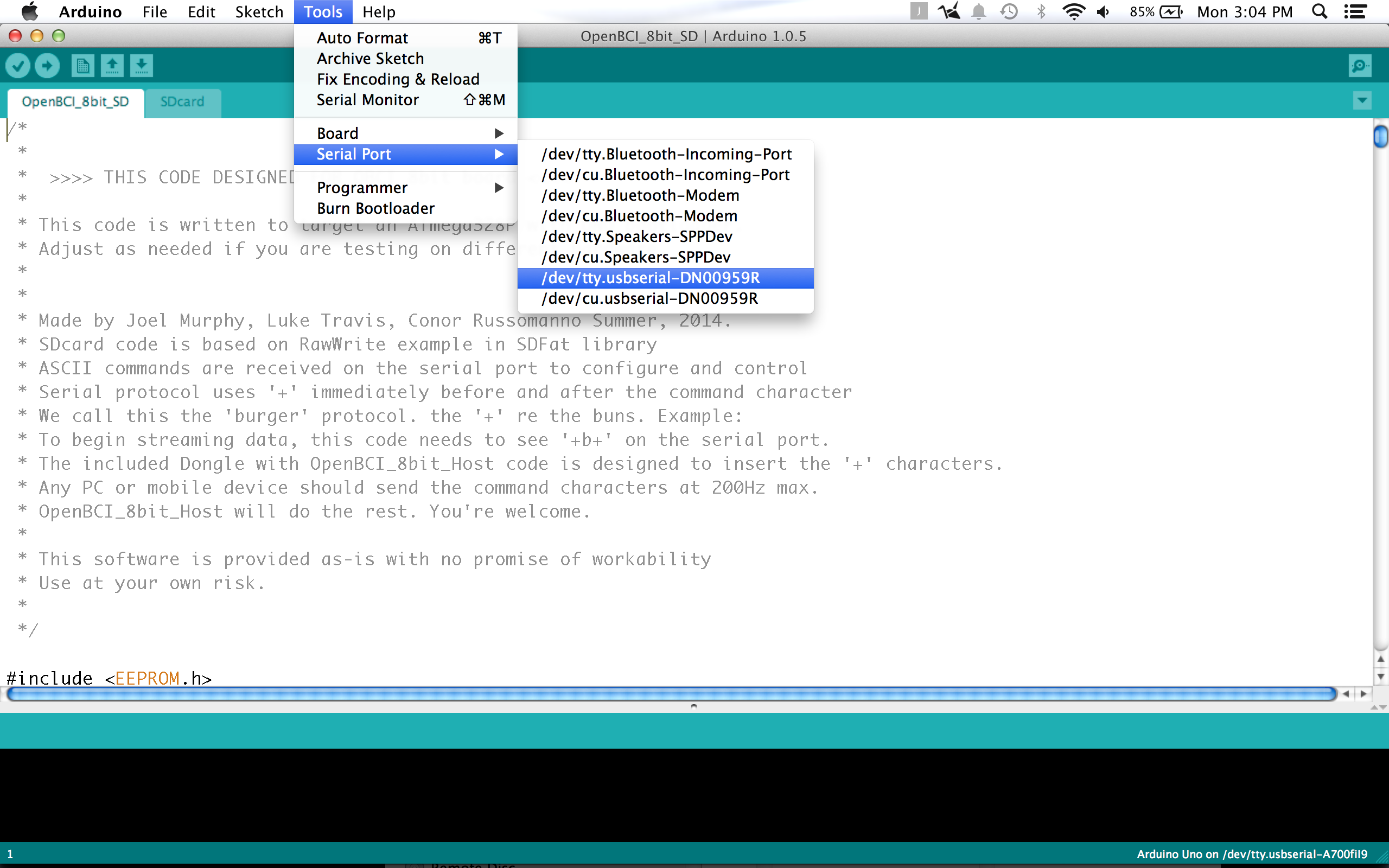Choose Auto Format from Tools menu
1389x868 pixels.
click(362, 38)
